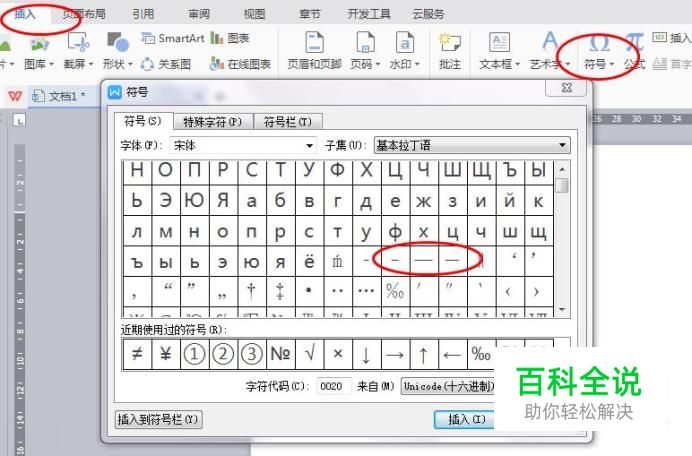The width and height of the screenshot is (692, 456).
Task: Expand the 截屏 dropdown arrow
Action: tap(91, 64)
